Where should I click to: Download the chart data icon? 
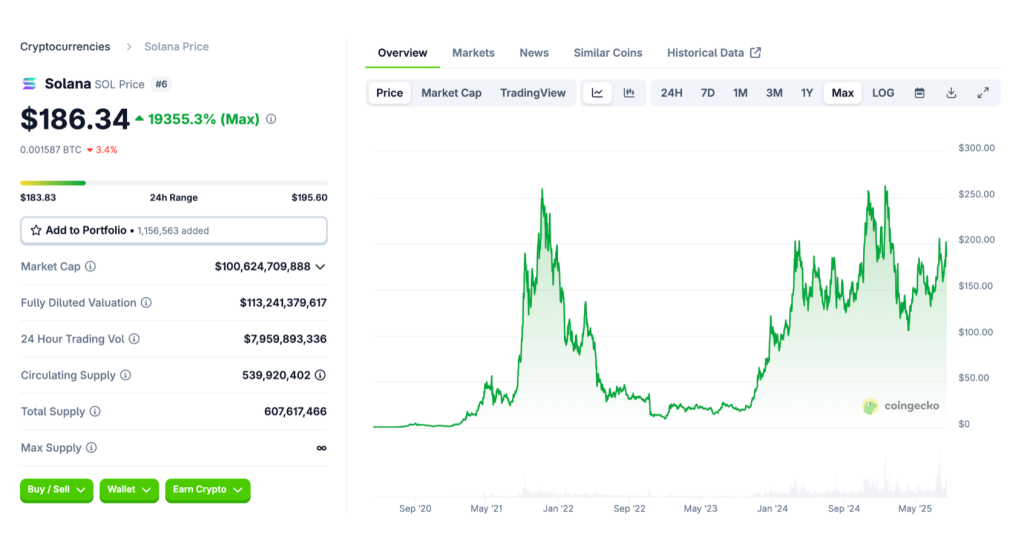(x=951, y=93)
